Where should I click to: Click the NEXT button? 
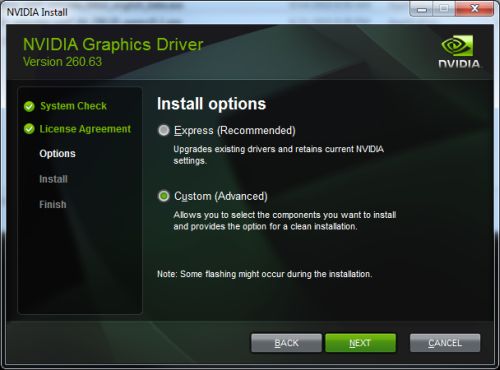pos(360,343)
